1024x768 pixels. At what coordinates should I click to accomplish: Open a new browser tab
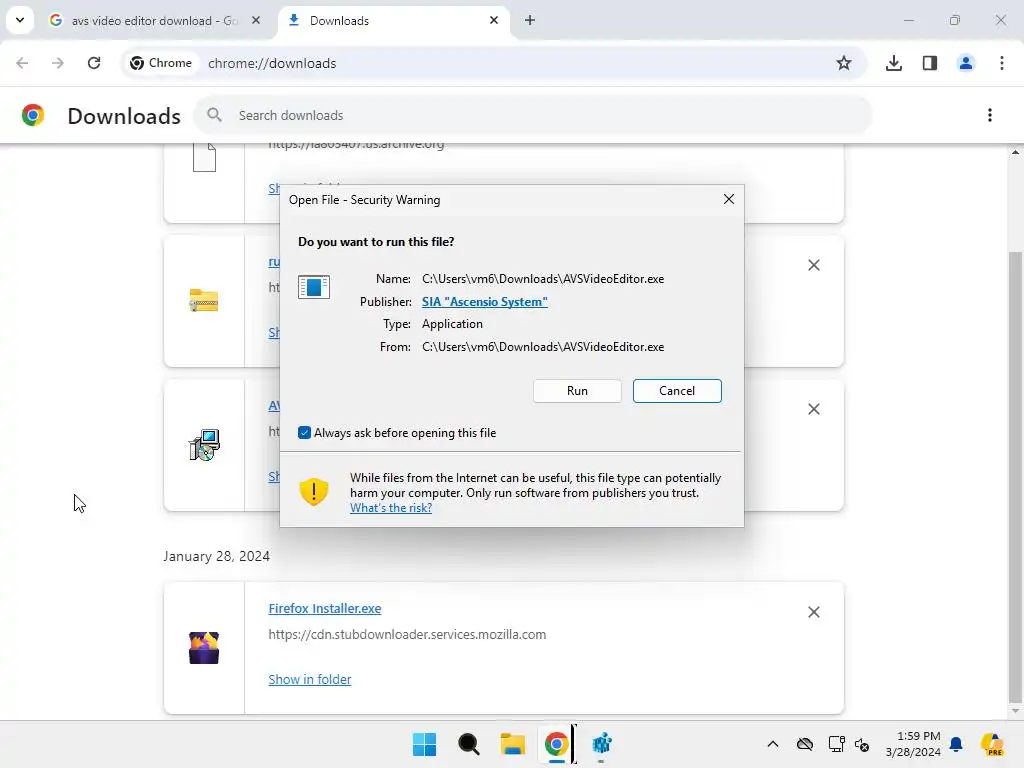530,20
